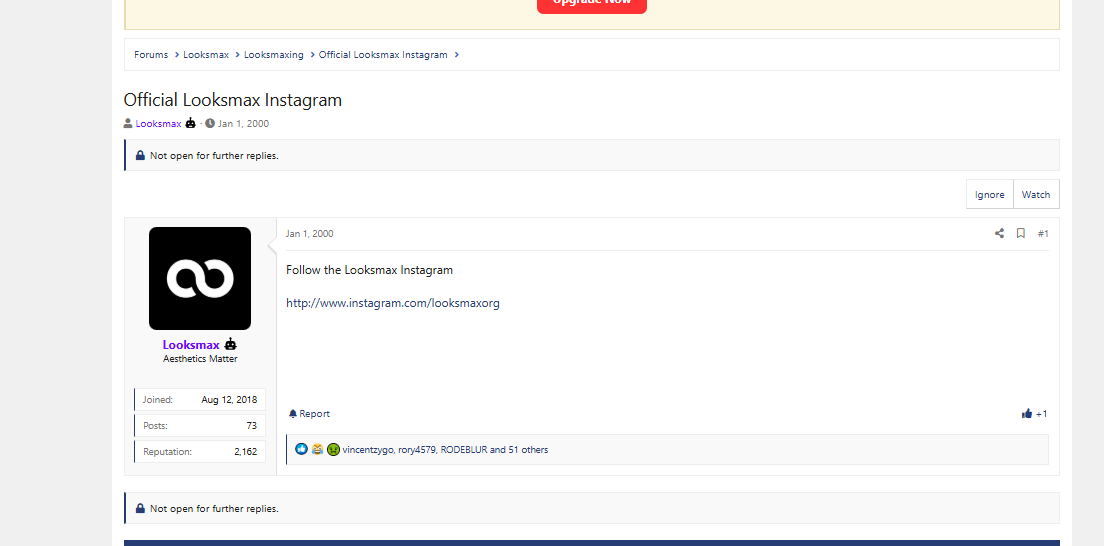Open the instagram.com/looksmaxorg link

393,303
